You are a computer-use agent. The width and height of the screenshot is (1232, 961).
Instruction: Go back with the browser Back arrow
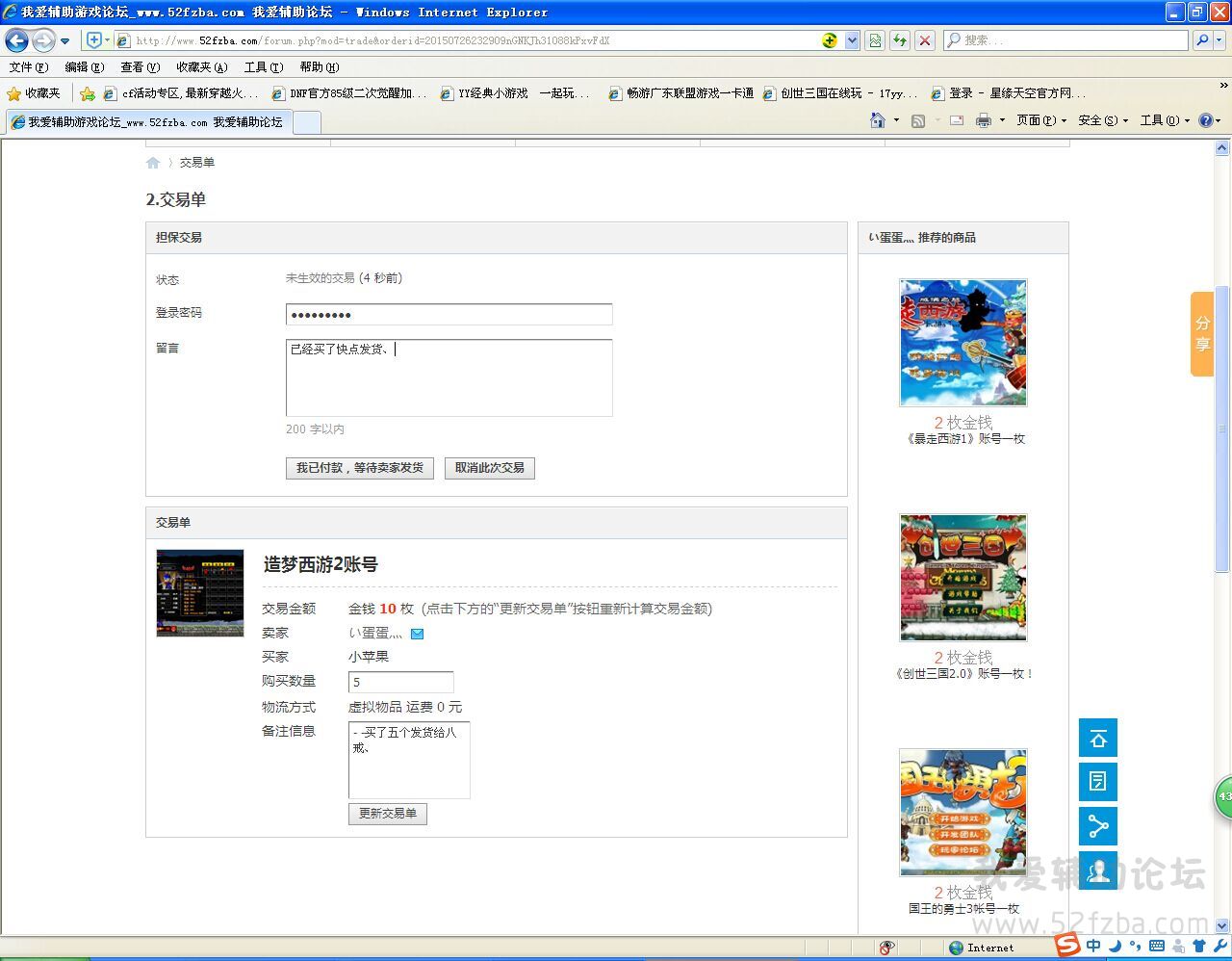(16, 40)
